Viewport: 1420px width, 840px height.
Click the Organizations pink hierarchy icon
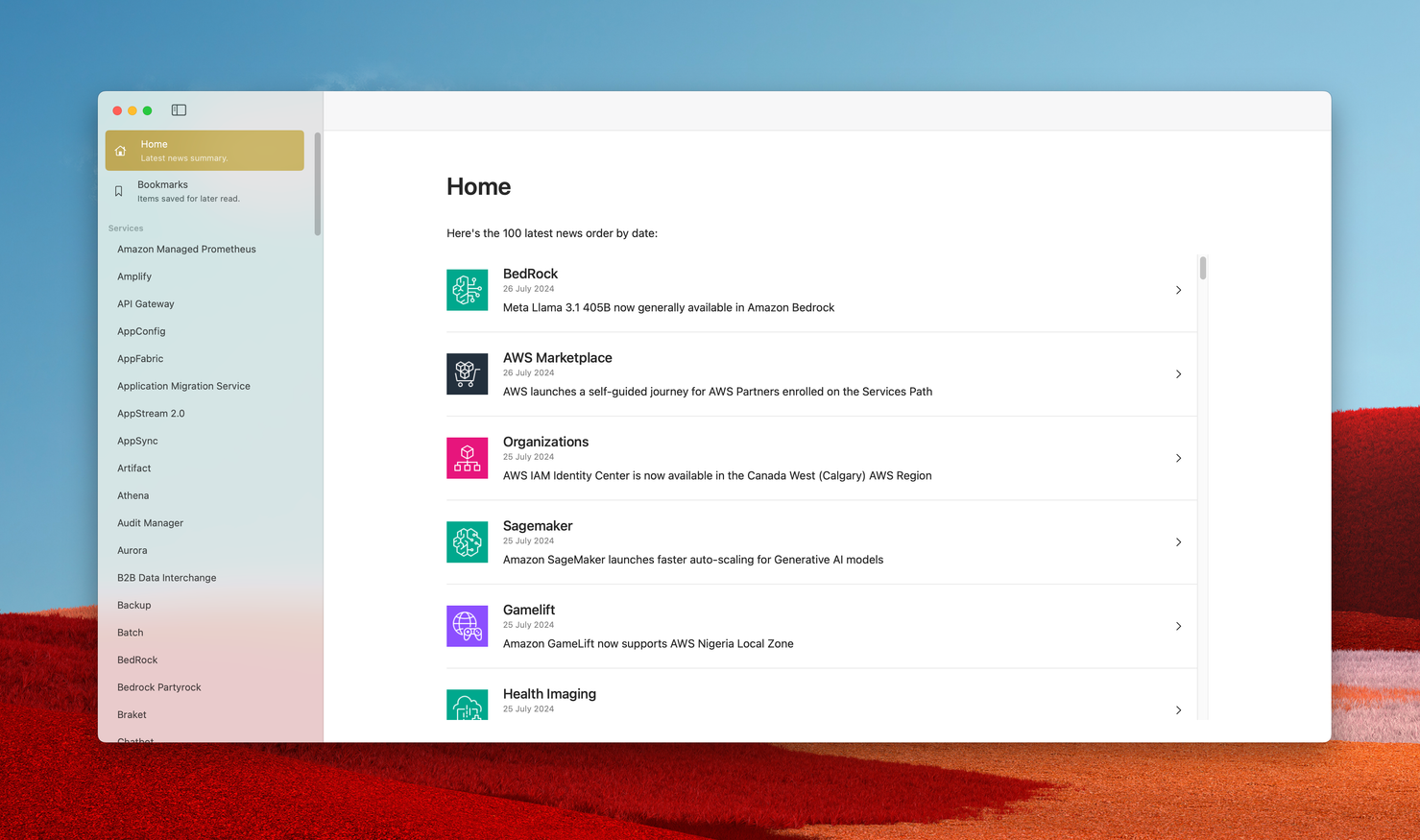467,458
